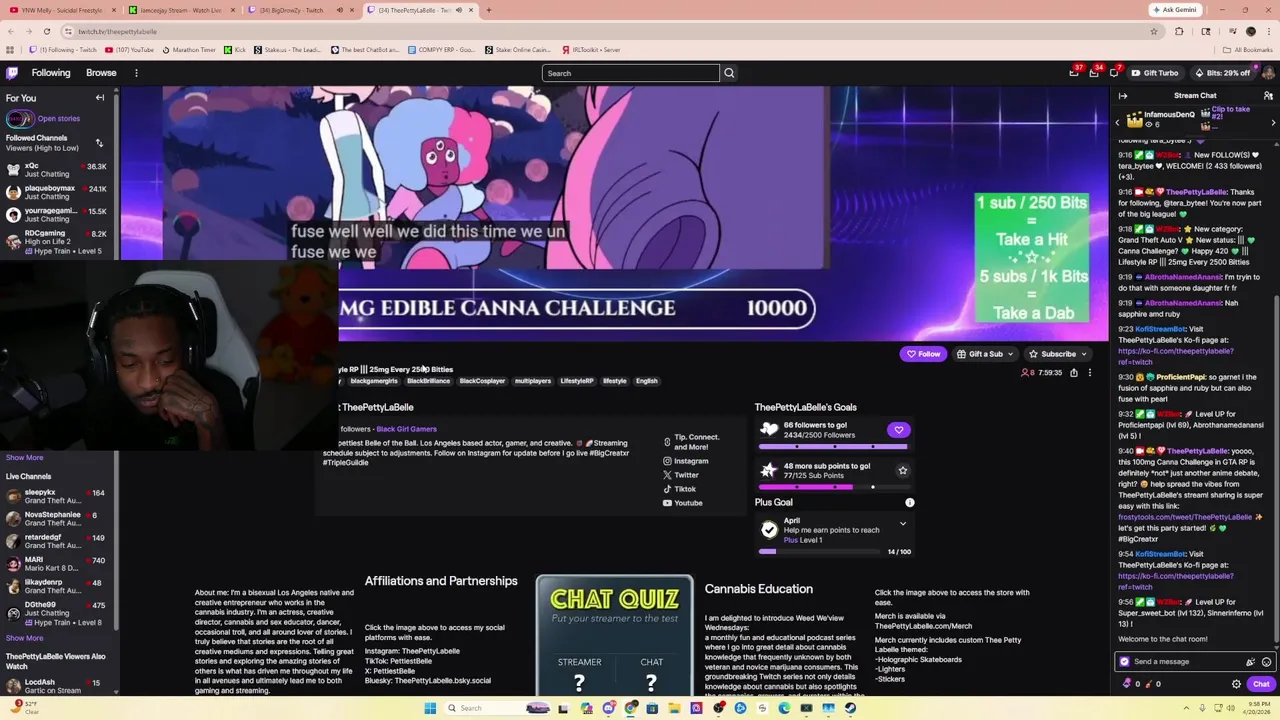Open the Subscribe dropdown
1280x720 pixels.
[x=1056, y=354]
